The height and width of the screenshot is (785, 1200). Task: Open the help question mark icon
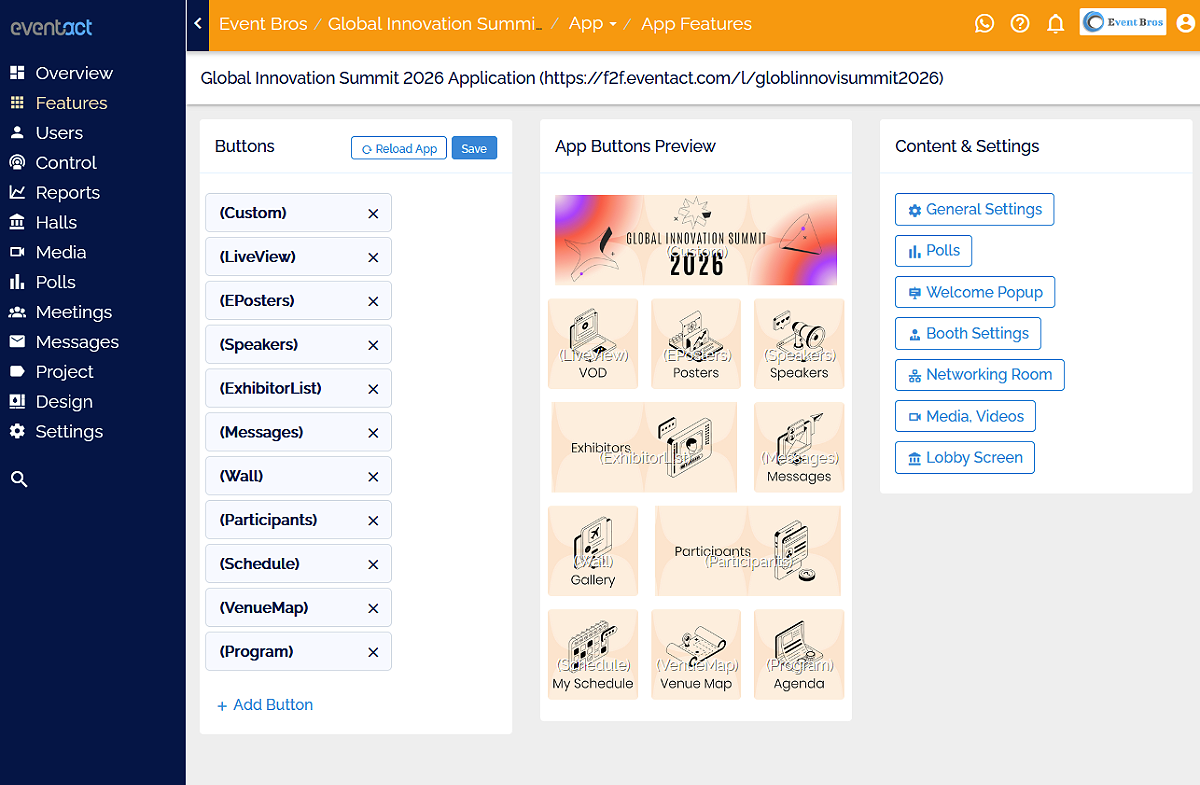click(1020, 23)
